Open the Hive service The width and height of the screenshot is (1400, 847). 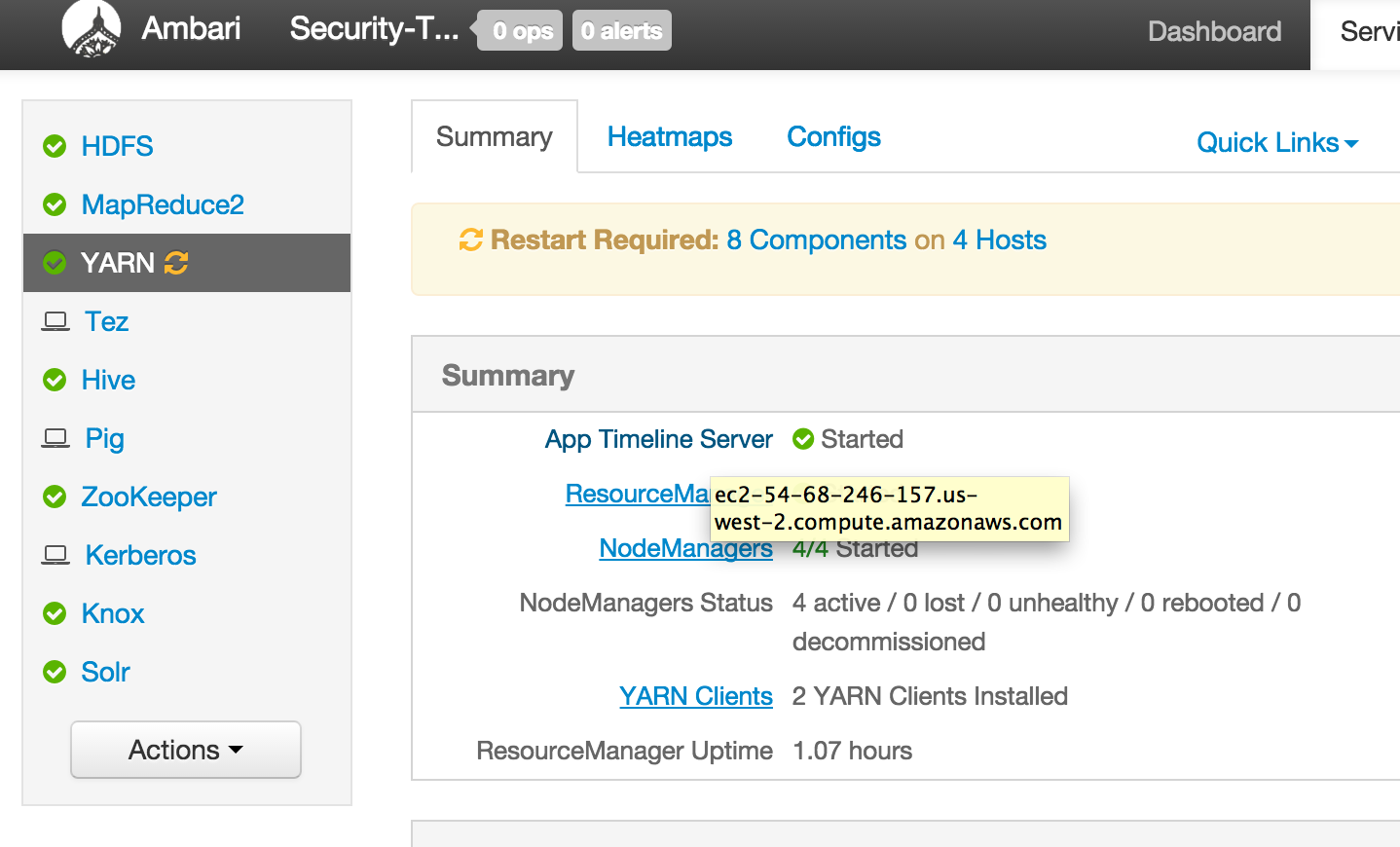pos(108,380)
